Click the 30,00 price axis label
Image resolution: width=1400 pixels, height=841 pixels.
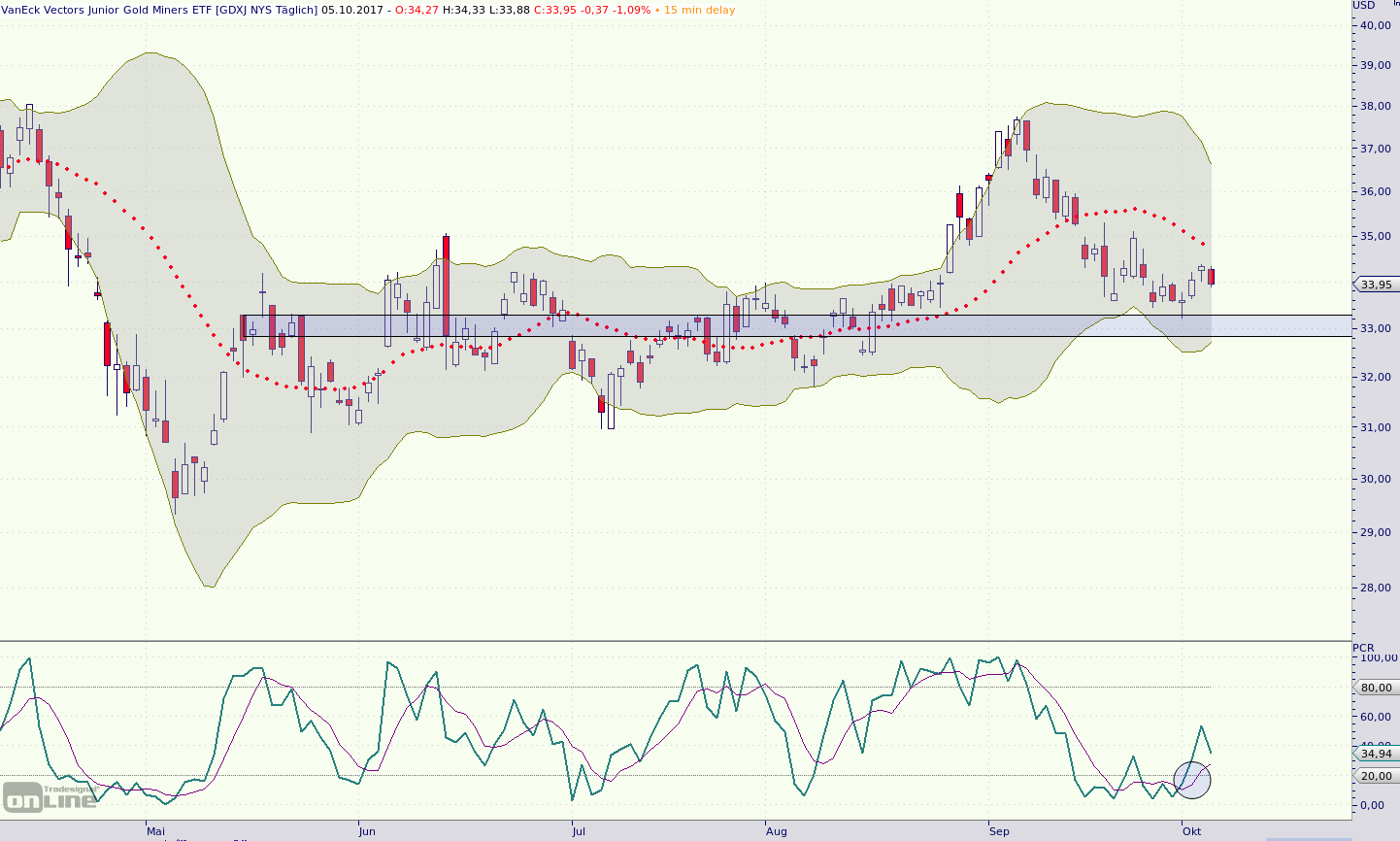1375,479
